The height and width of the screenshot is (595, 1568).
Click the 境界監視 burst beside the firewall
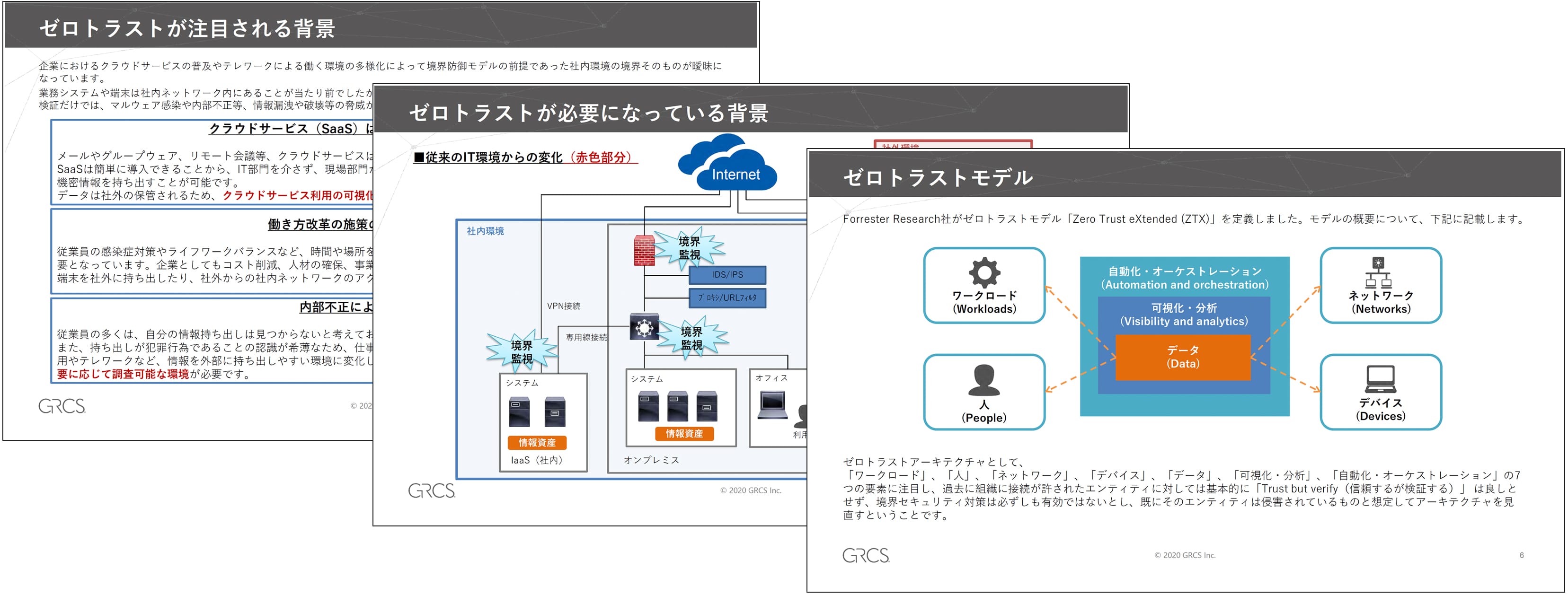[x=689, y=248]
